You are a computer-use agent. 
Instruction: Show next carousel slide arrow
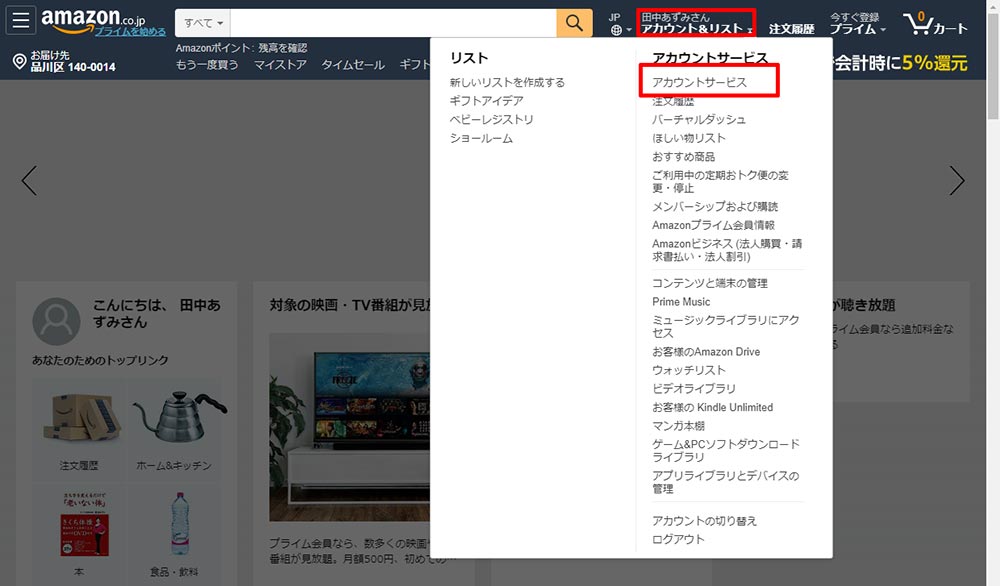pyautogui.click(x=957, y=180)
